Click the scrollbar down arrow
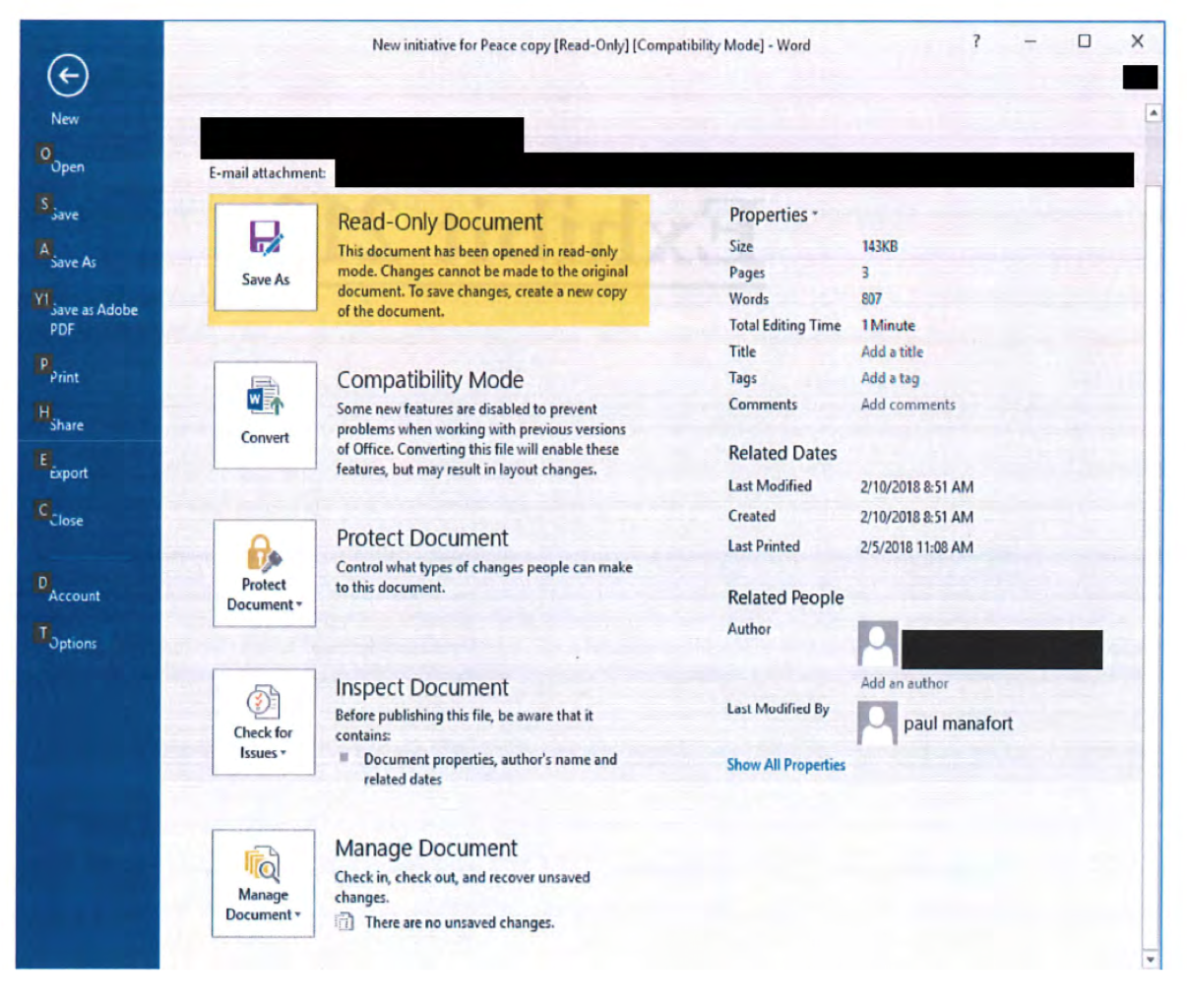This screenshot has width=1187, height=1008. click(x=1151, y=959)
